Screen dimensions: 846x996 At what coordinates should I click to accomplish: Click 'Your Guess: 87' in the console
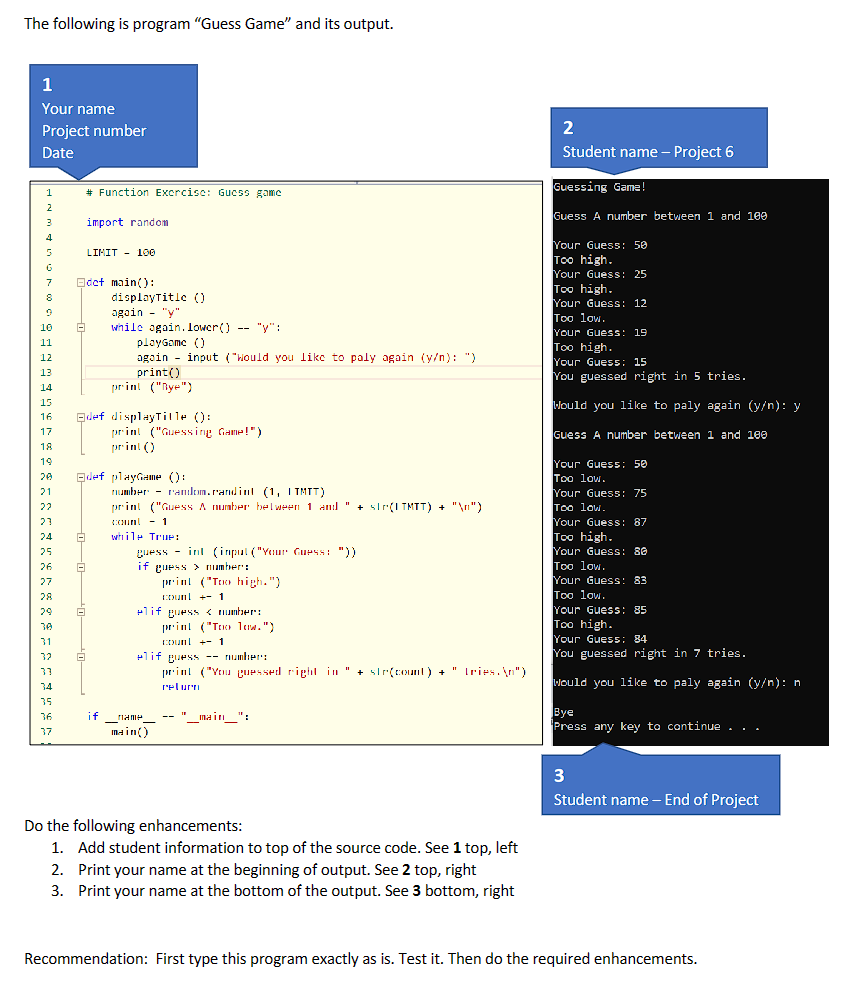click(x=600, y=523)
